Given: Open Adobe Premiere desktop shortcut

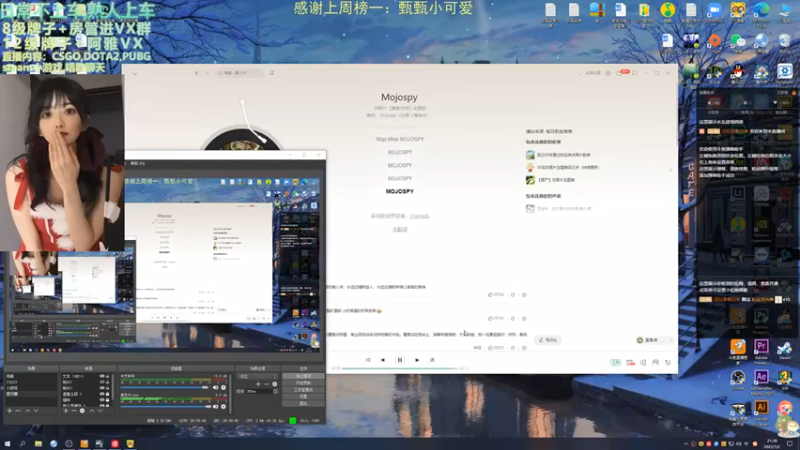Looking at the screenshot, I should (x=761, y=348).
